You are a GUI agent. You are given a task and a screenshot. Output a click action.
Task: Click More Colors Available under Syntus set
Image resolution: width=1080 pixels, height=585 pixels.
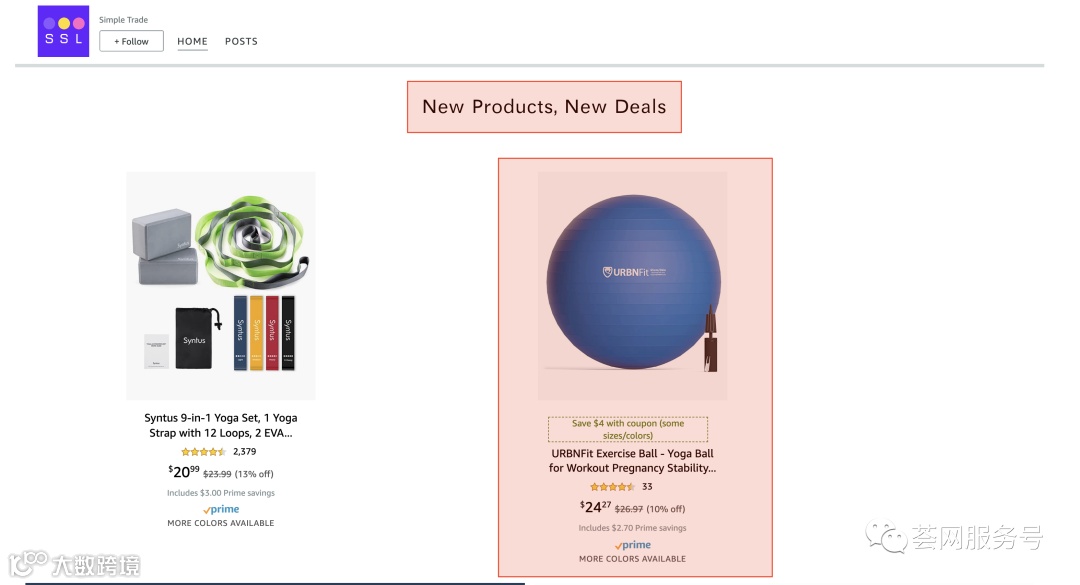(220, 524)
